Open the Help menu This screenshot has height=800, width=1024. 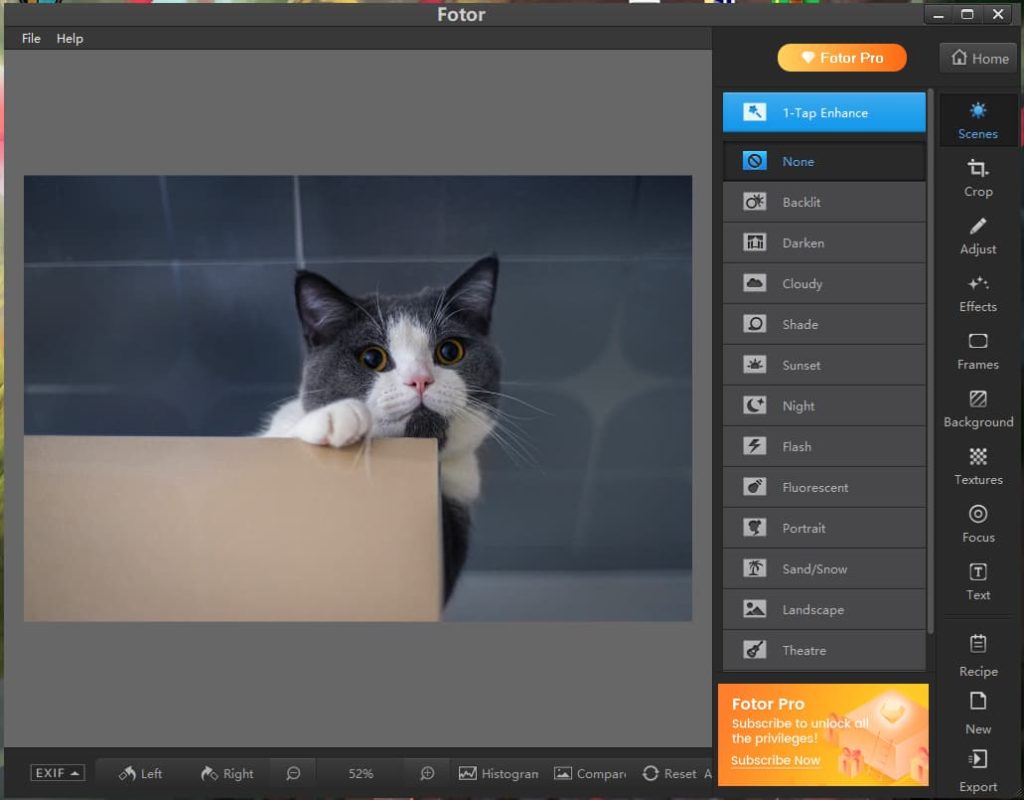tap(70, 39)
